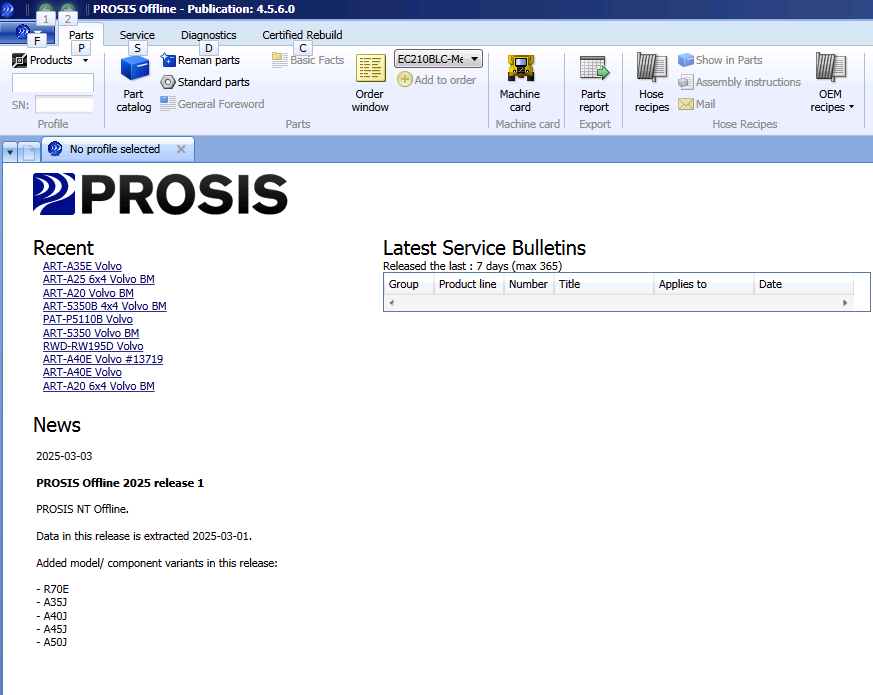Open recent ART-A40E Volvo #13719

(103, 359)
